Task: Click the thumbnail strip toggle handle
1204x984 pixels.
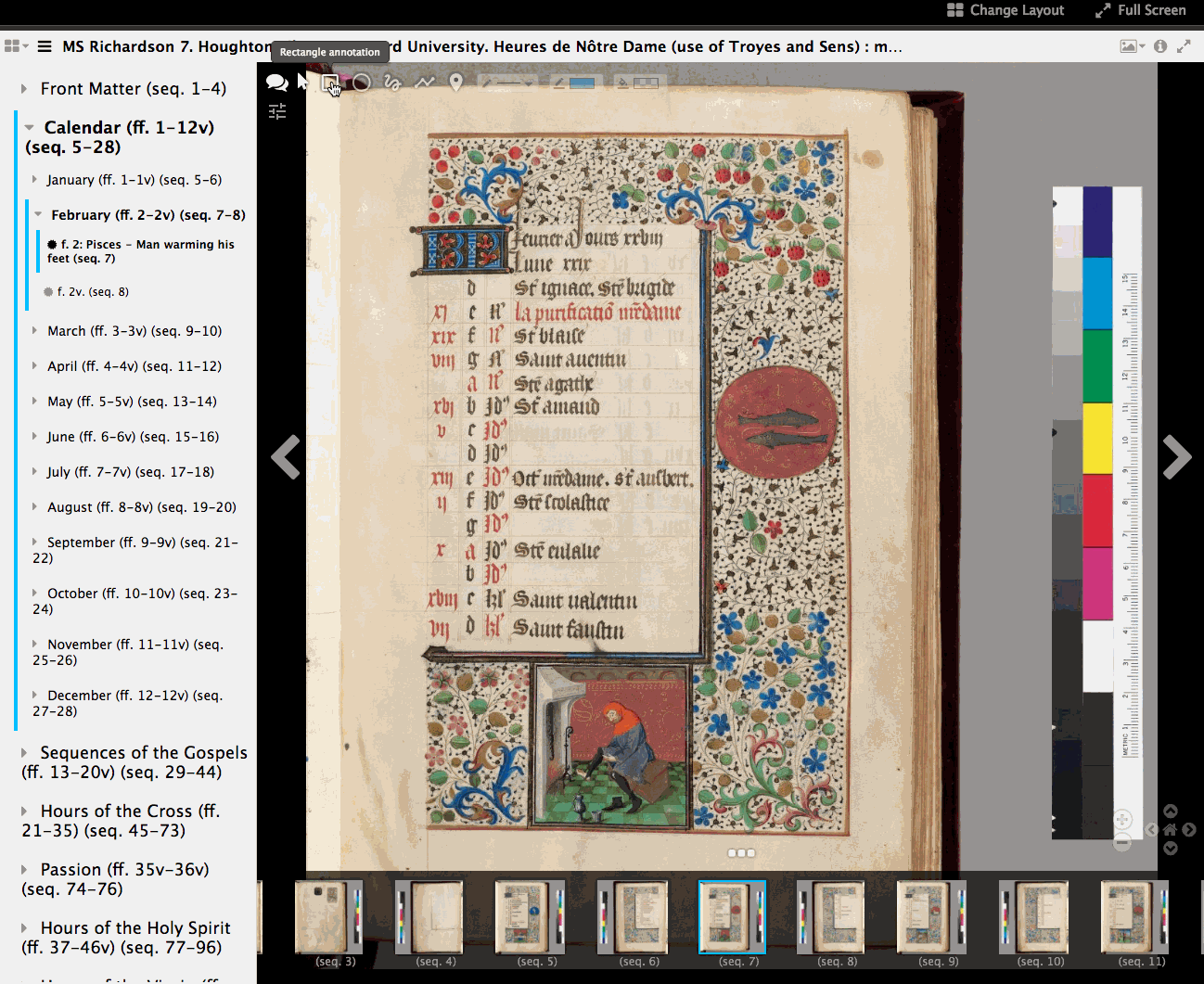Action: click(x=741, y=852)
